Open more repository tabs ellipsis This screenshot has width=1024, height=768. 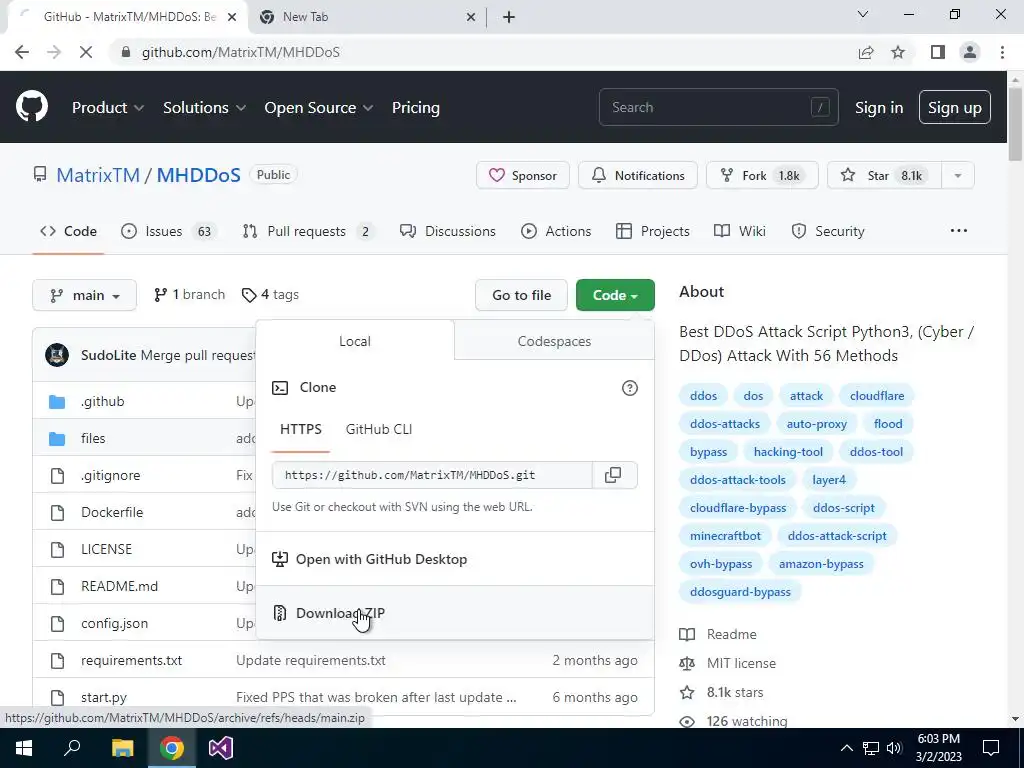pos(959,231)
